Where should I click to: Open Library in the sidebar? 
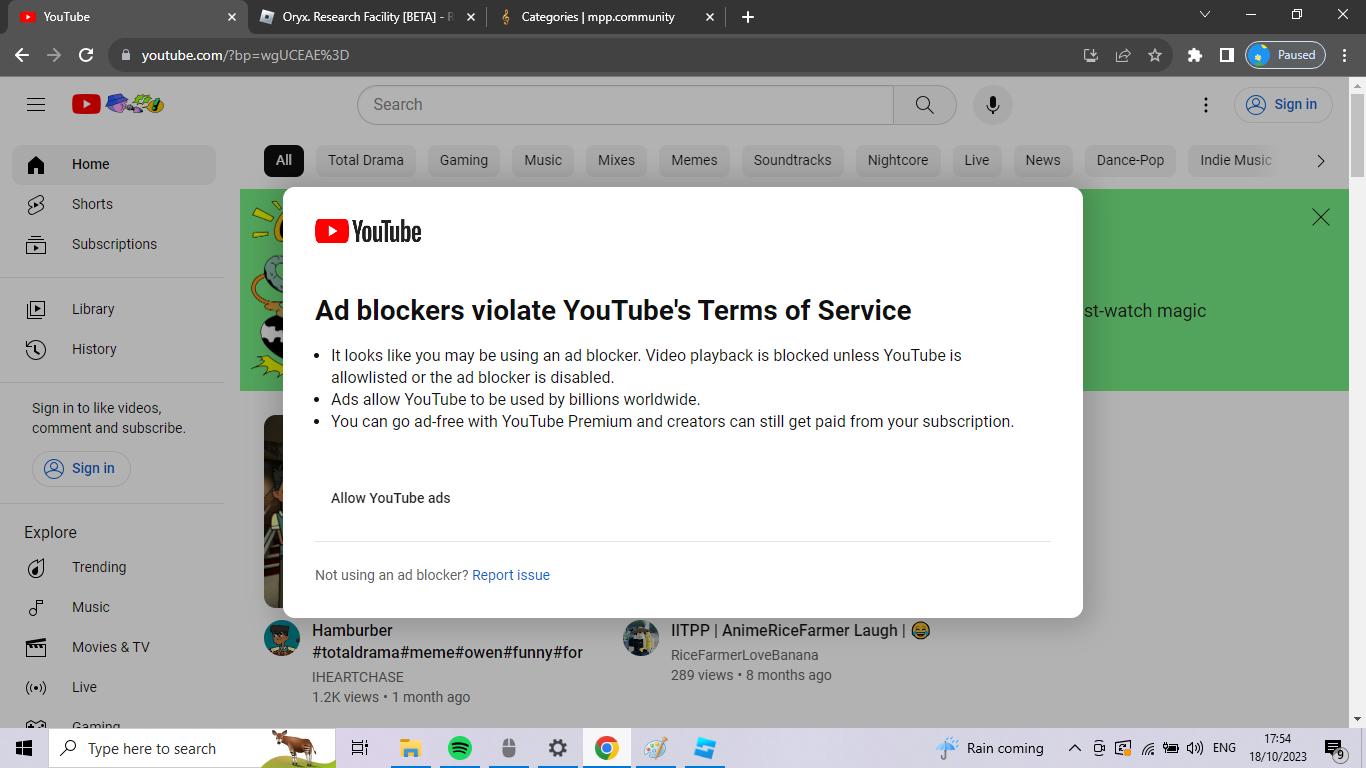pyautogui.click(x=114, y=309)
